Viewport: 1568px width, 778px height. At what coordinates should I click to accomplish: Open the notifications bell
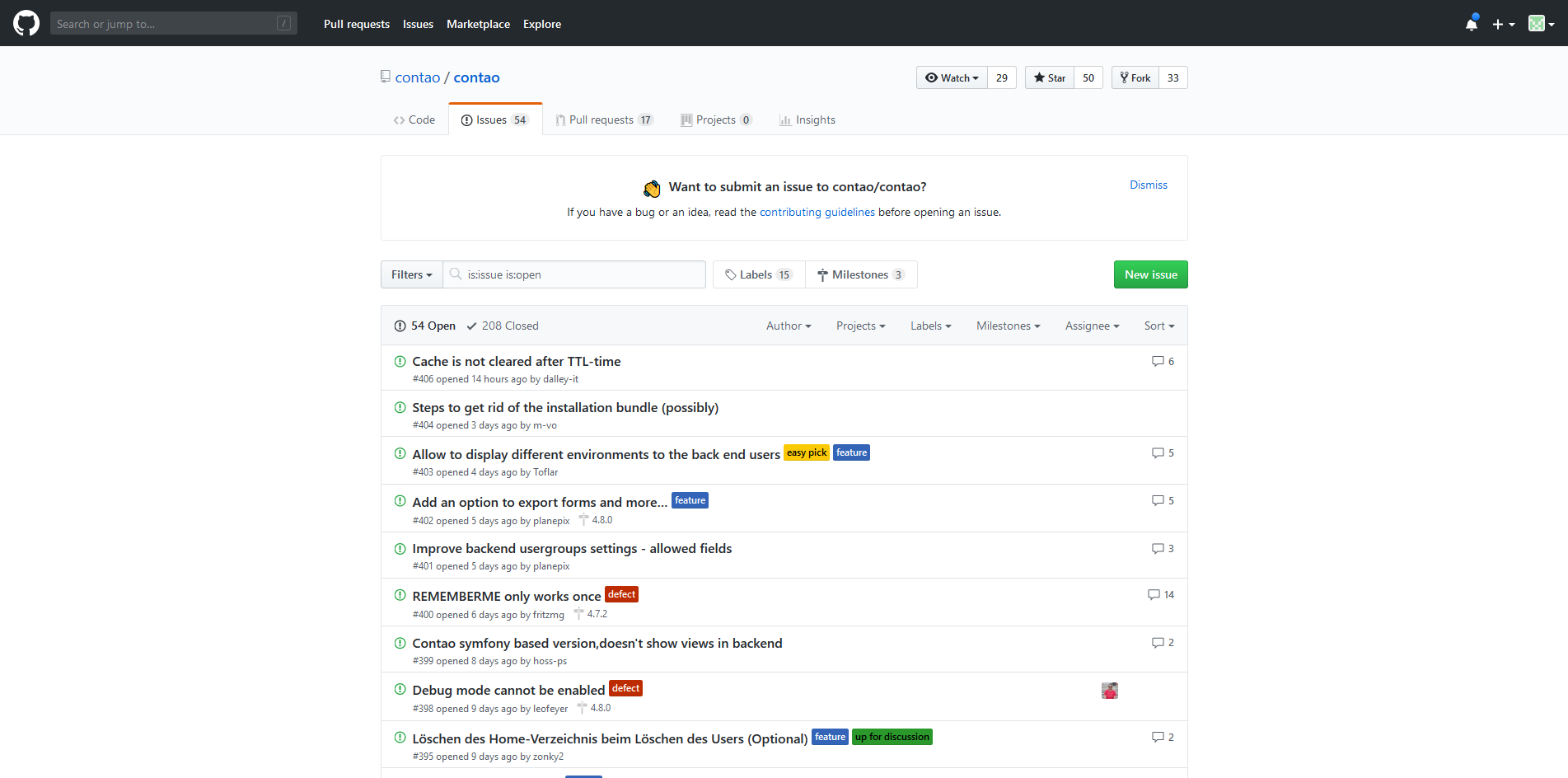pos(1472,24)
